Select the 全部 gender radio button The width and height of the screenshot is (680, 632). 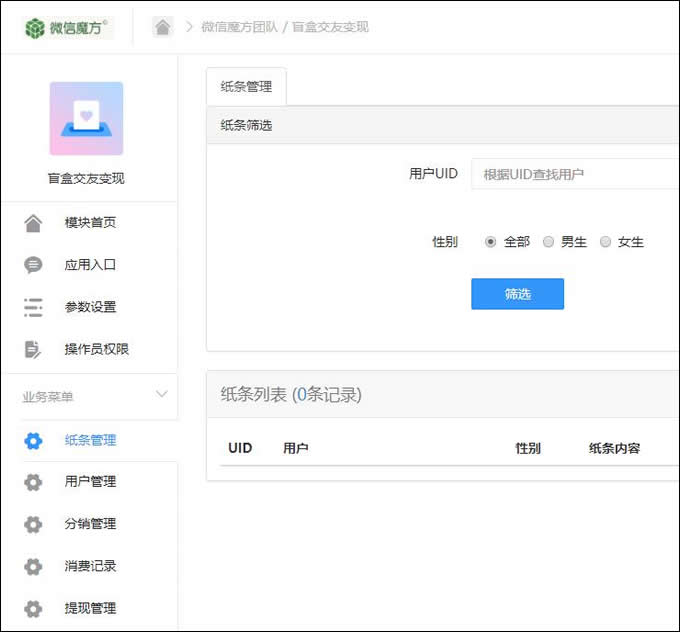point(490,242)
